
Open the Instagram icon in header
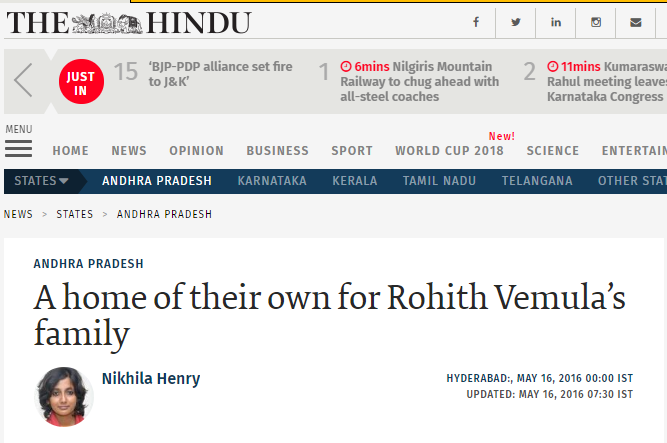[x=596, y=22]
